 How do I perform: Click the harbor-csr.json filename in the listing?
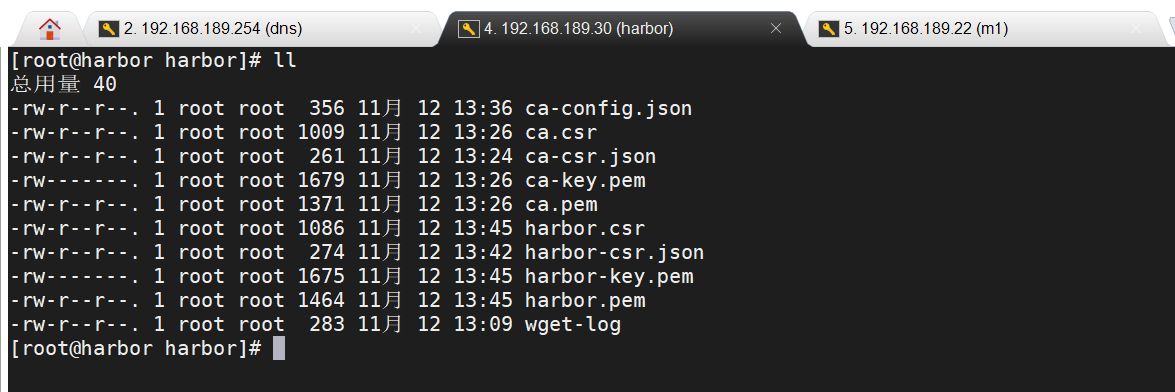[614, 253]
